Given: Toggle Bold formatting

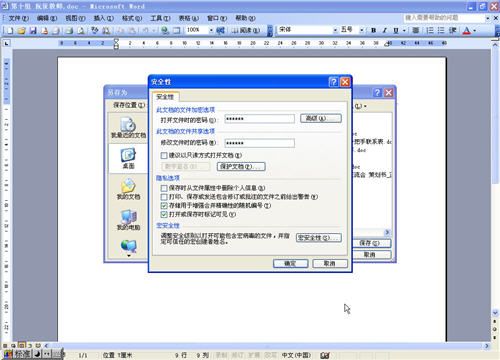Looking at the screenshot, I should [x=374, y=30].
